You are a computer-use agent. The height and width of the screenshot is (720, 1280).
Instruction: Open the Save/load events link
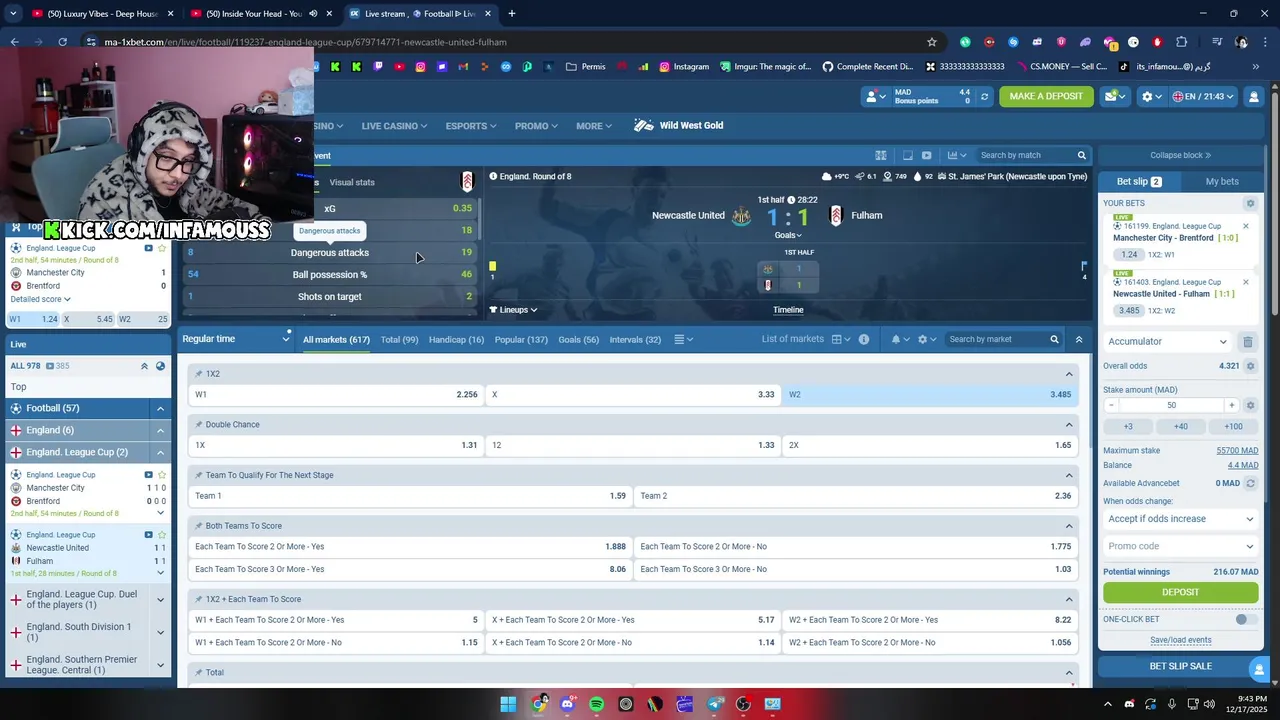[1180, 640]
